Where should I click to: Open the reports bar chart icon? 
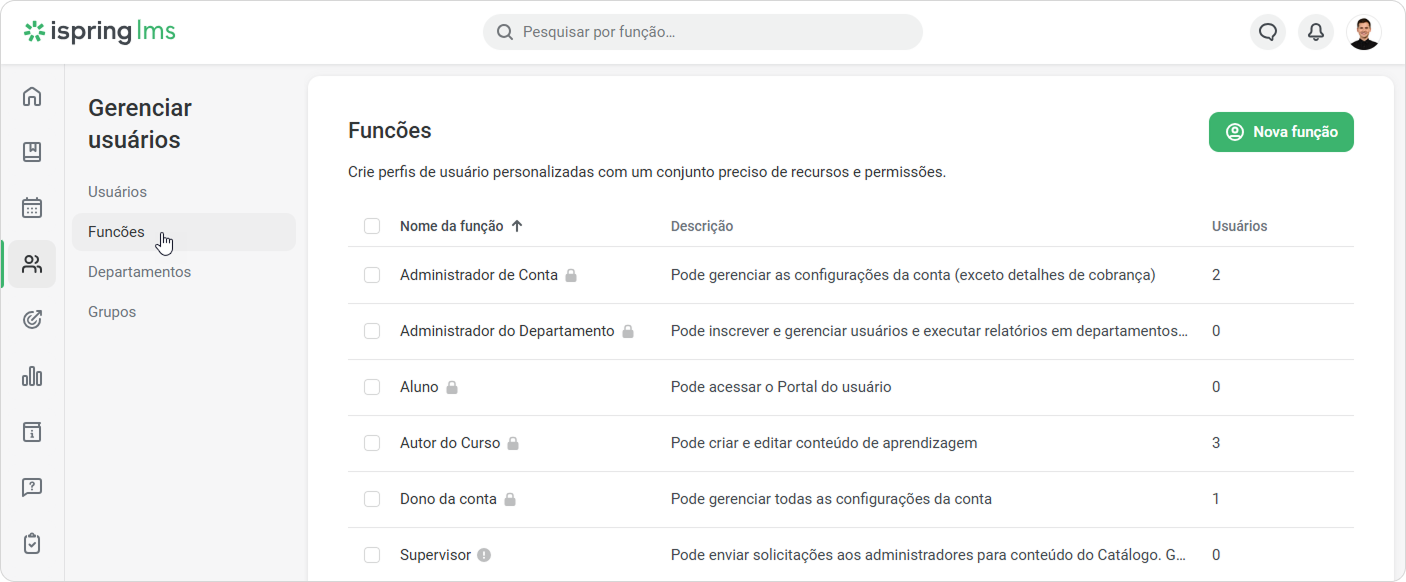click(32, 376)
